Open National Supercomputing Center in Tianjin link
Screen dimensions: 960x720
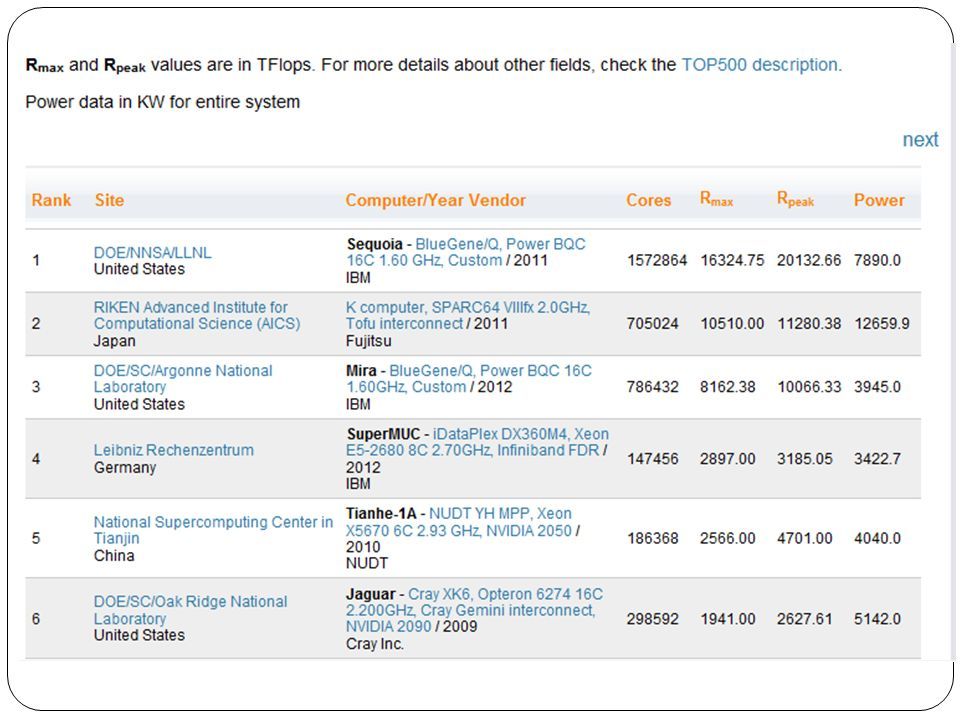point(213,530)
